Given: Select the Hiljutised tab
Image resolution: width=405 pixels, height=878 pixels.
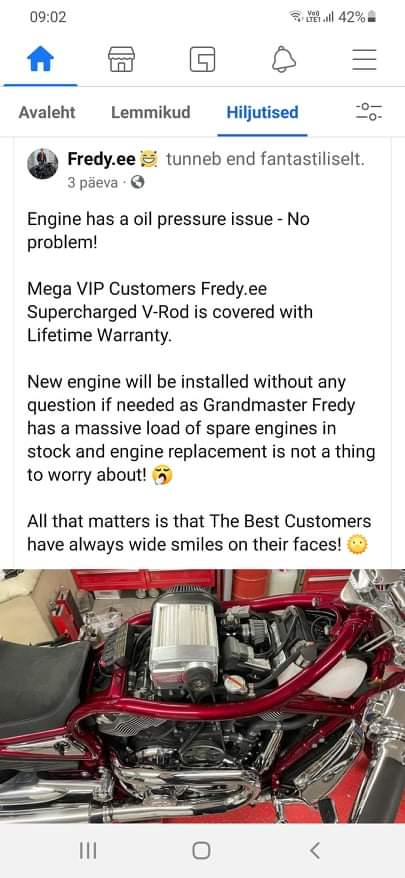Looking at the screenshot, I should tap(262, 112).
